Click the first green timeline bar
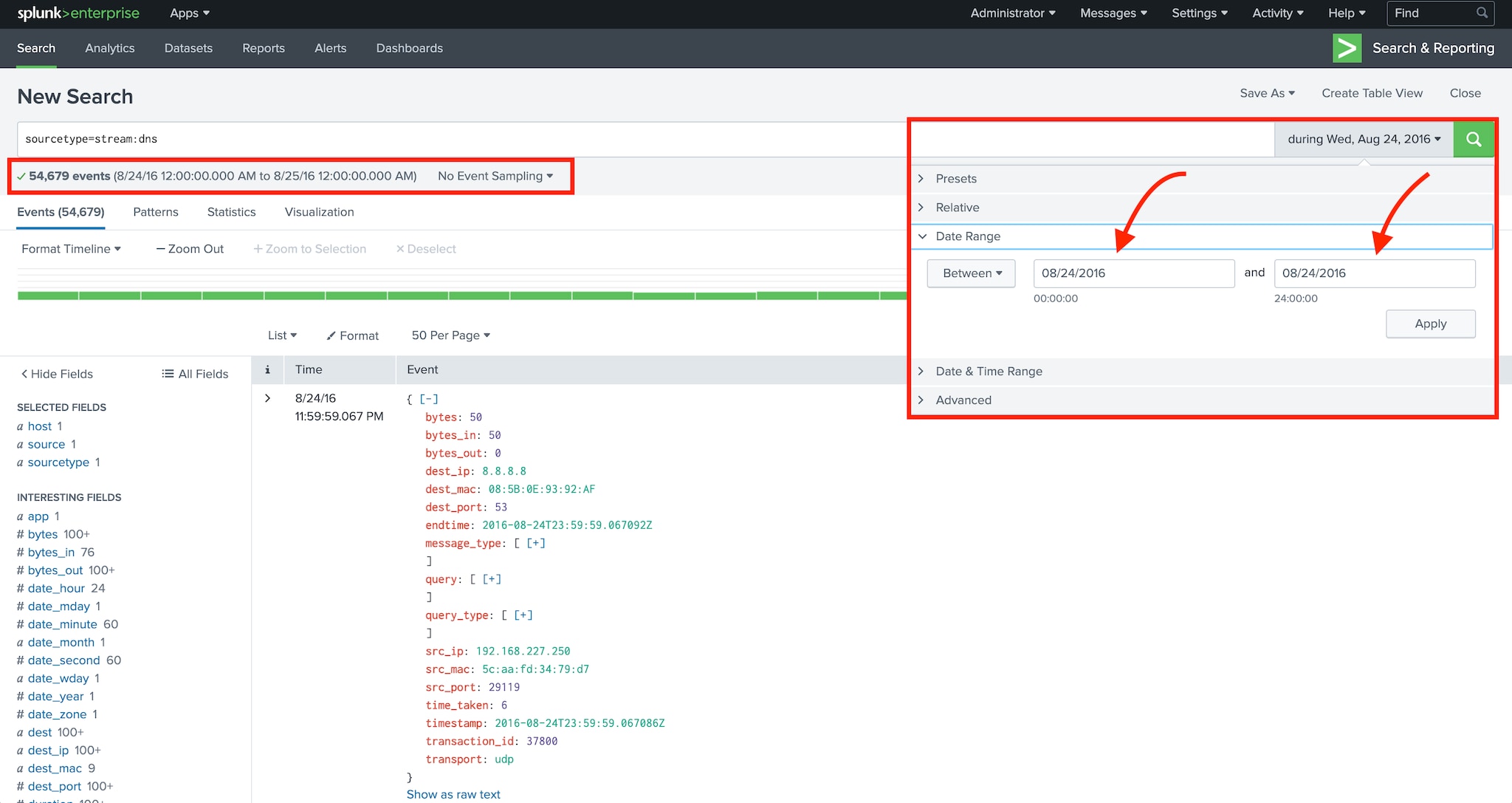This screenshot has height=803, width=1512. [x=48, y=295]
